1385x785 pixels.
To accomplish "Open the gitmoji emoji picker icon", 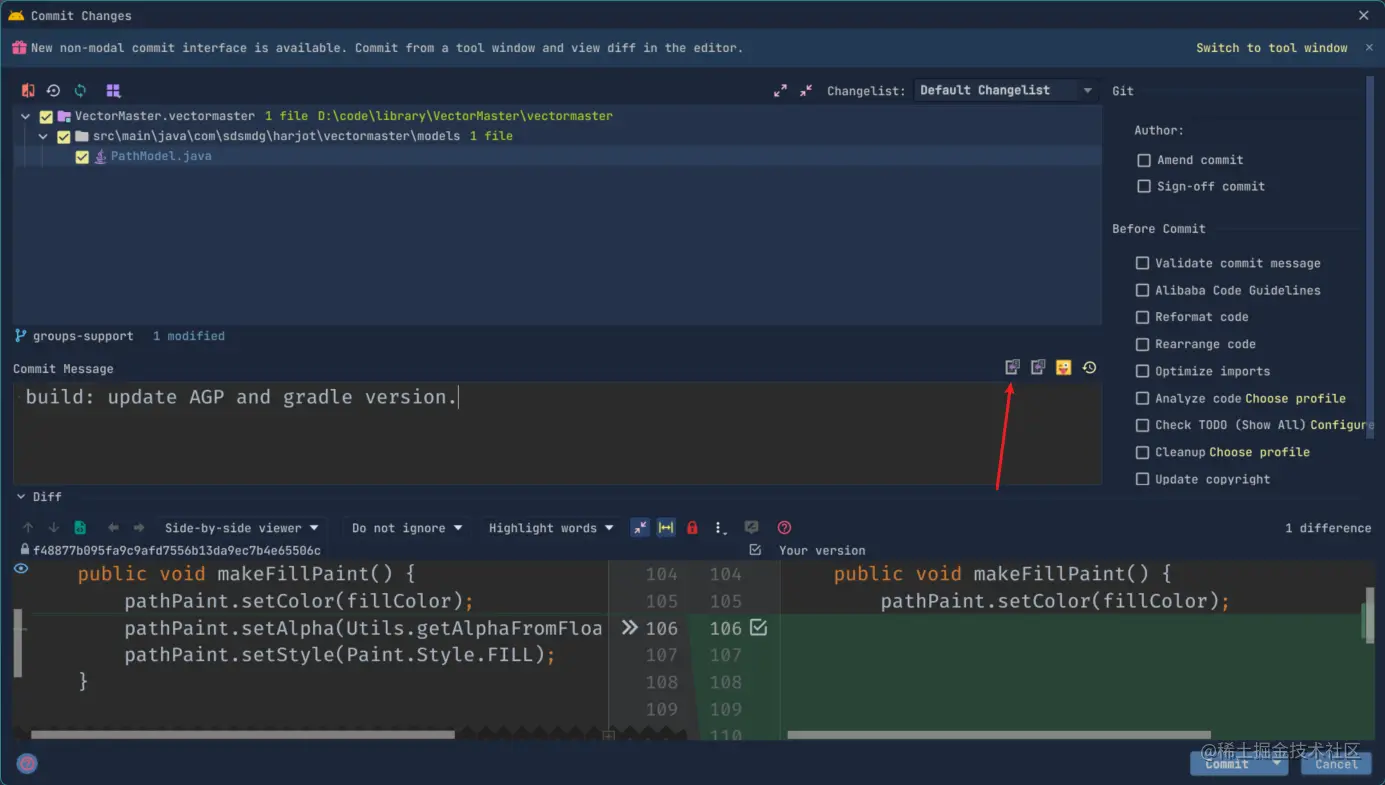I will (x=1063, y=368).
